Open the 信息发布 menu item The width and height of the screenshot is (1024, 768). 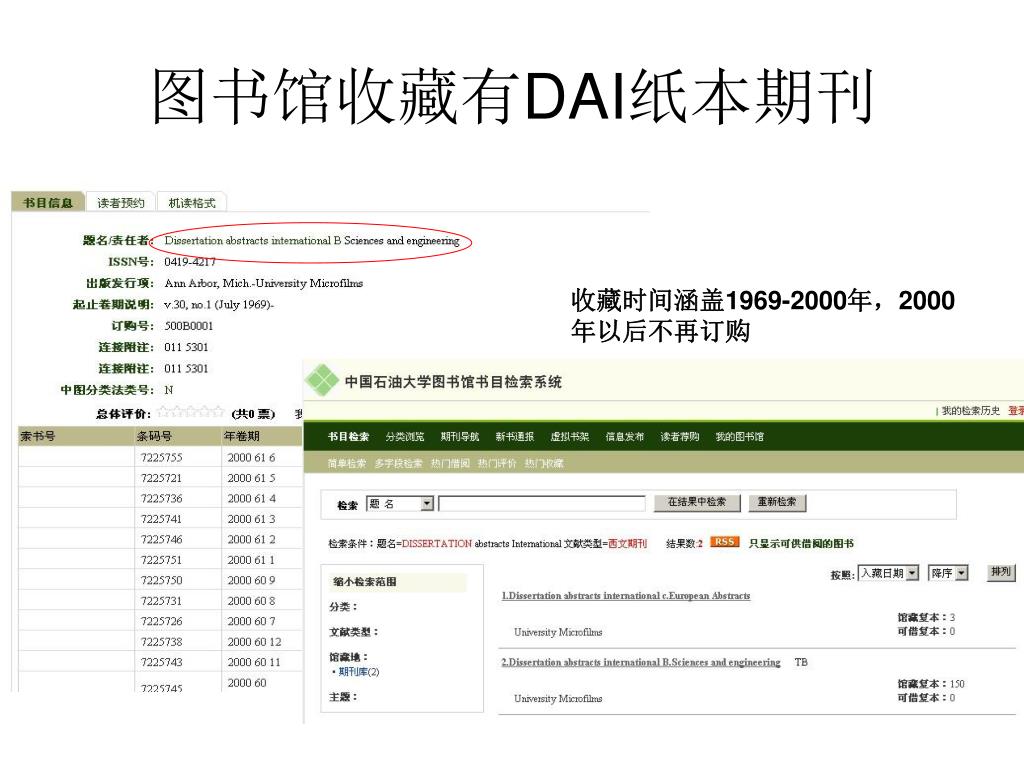point(625,436)
